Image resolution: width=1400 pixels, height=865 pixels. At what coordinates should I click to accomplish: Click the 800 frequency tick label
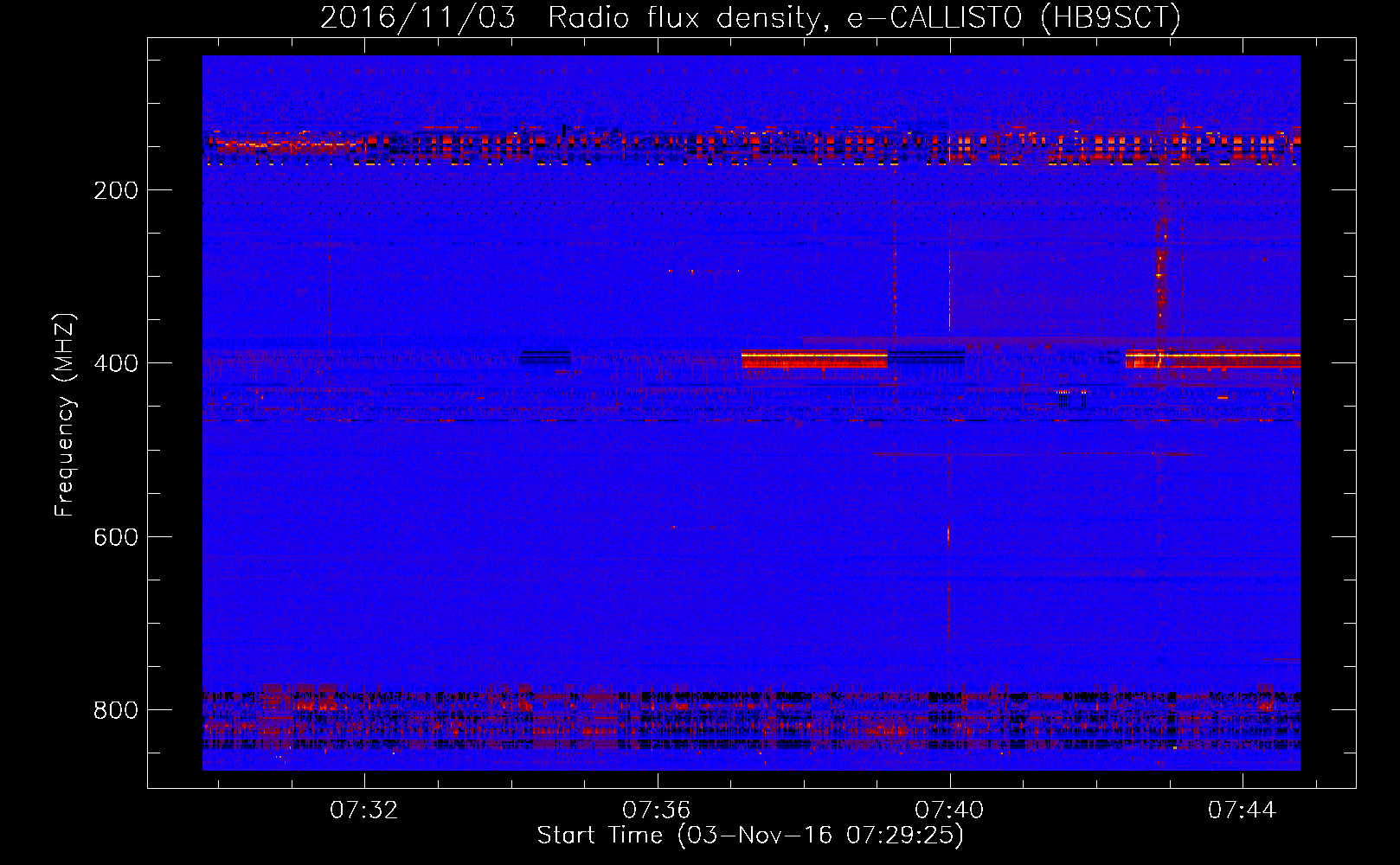[x=116, y=710]
